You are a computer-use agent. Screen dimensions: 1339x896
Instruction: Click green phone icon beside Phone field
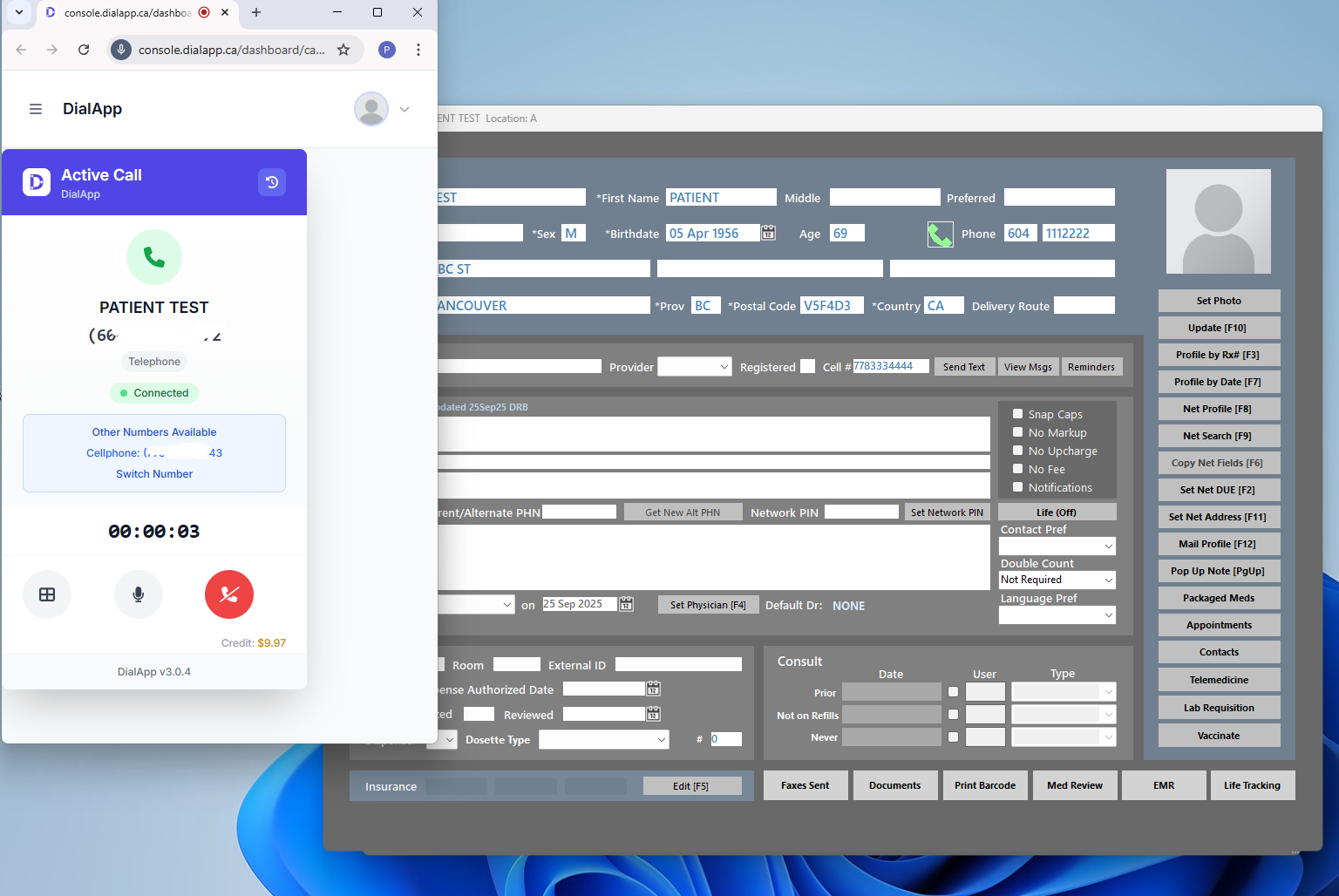click(x=940, y=234)
